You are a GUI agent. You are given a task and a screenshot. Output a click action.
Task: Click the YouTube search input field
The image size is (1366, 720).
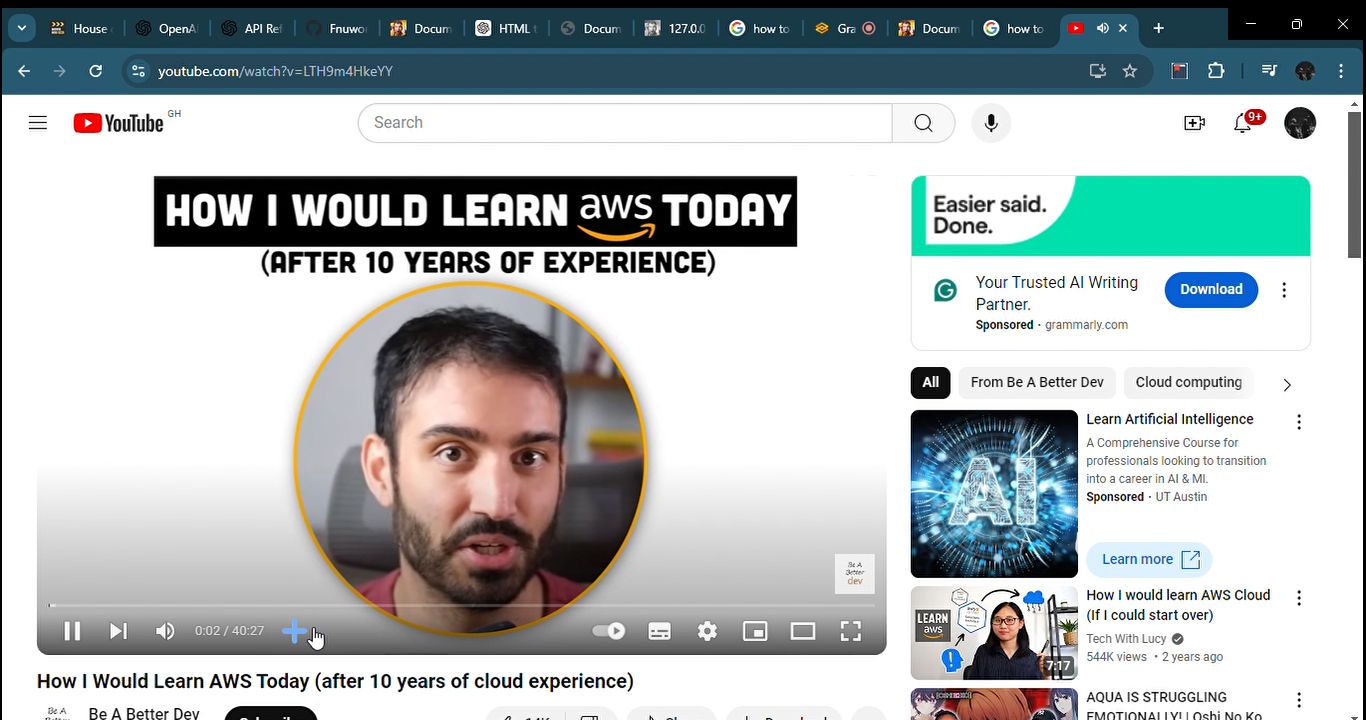(x=625, y=123)
